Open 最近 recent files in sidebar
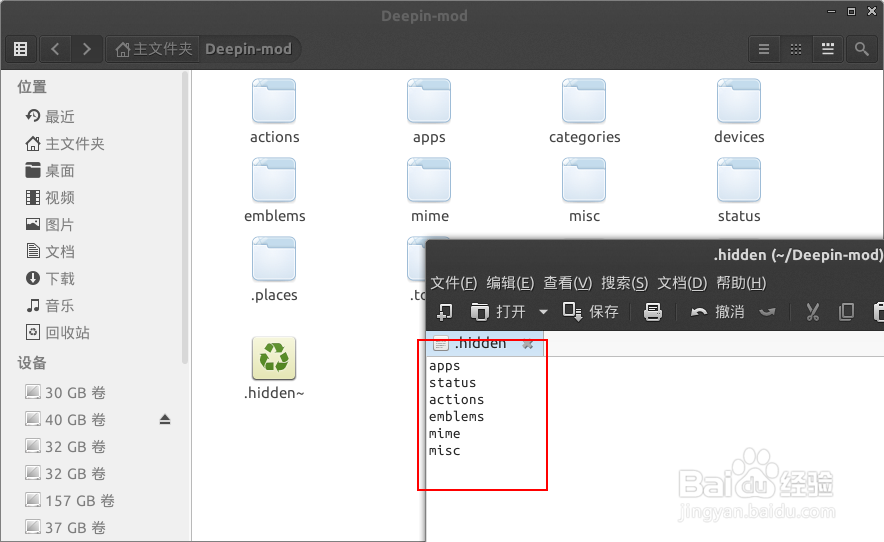Image resolution: width=884 pixels, height=542 pixels. point(50,117)
